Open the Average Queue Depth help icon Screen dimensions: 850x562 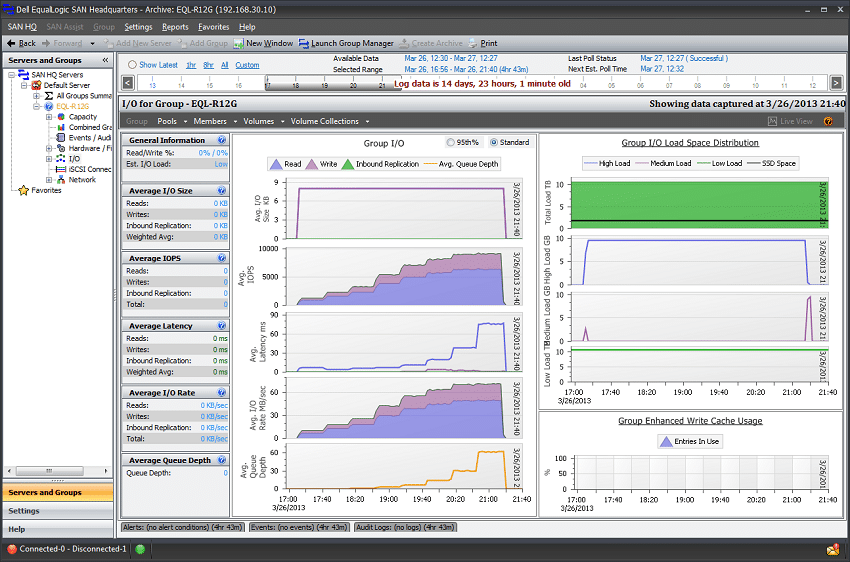pos(222,460)
